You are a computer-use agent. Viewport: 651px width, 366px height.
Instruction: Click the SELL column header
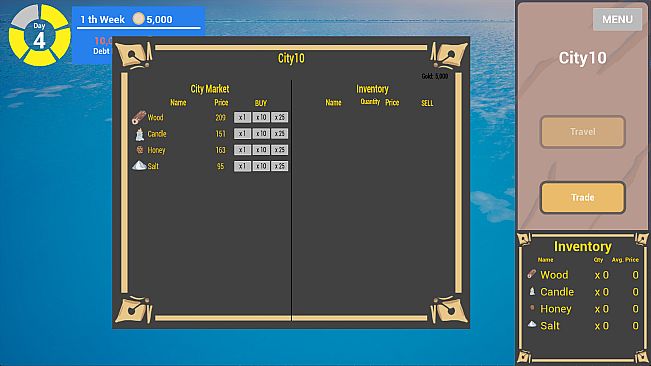tap(427, 103)
